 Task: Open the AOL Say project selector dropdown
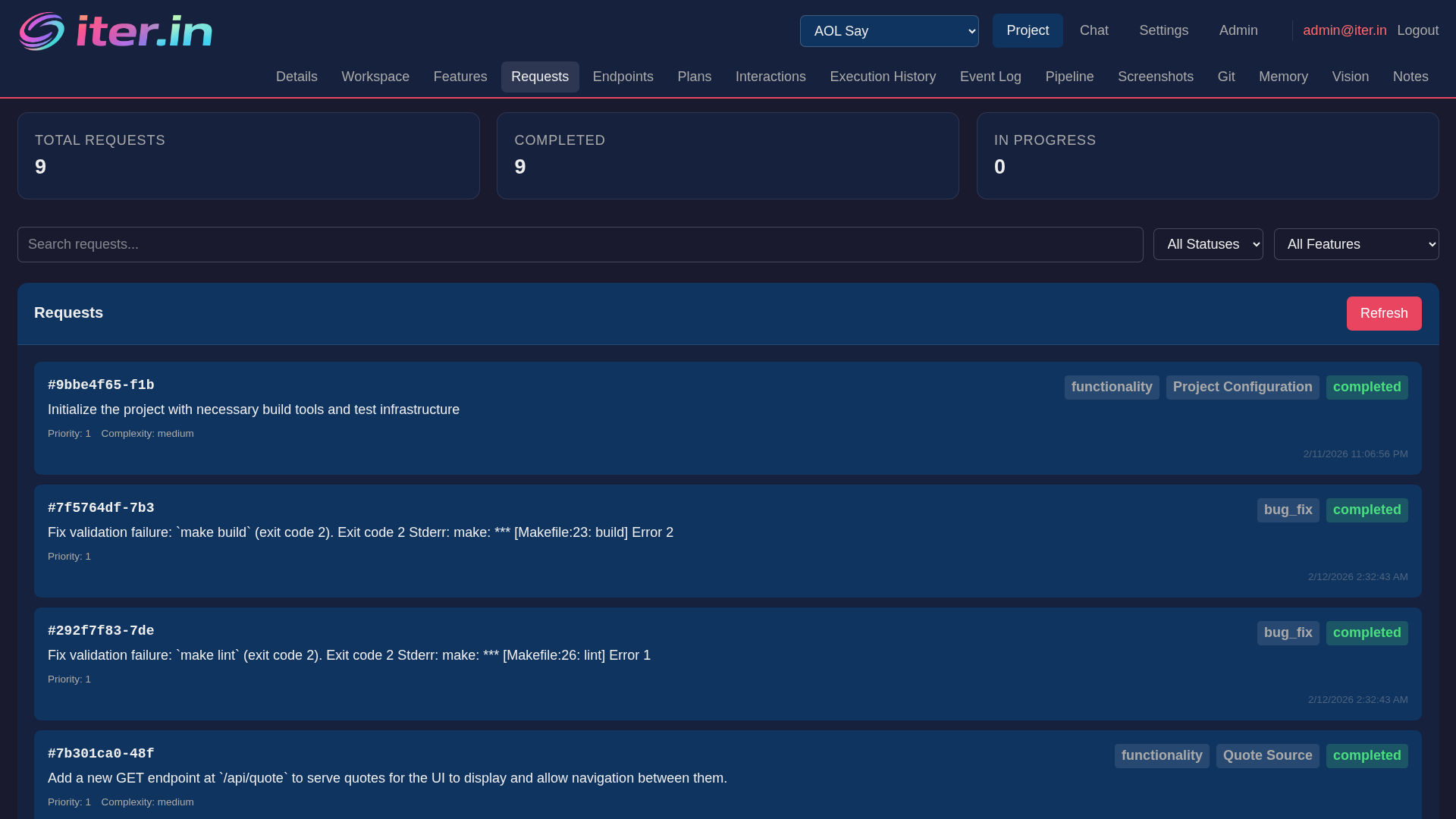point(889,31)
